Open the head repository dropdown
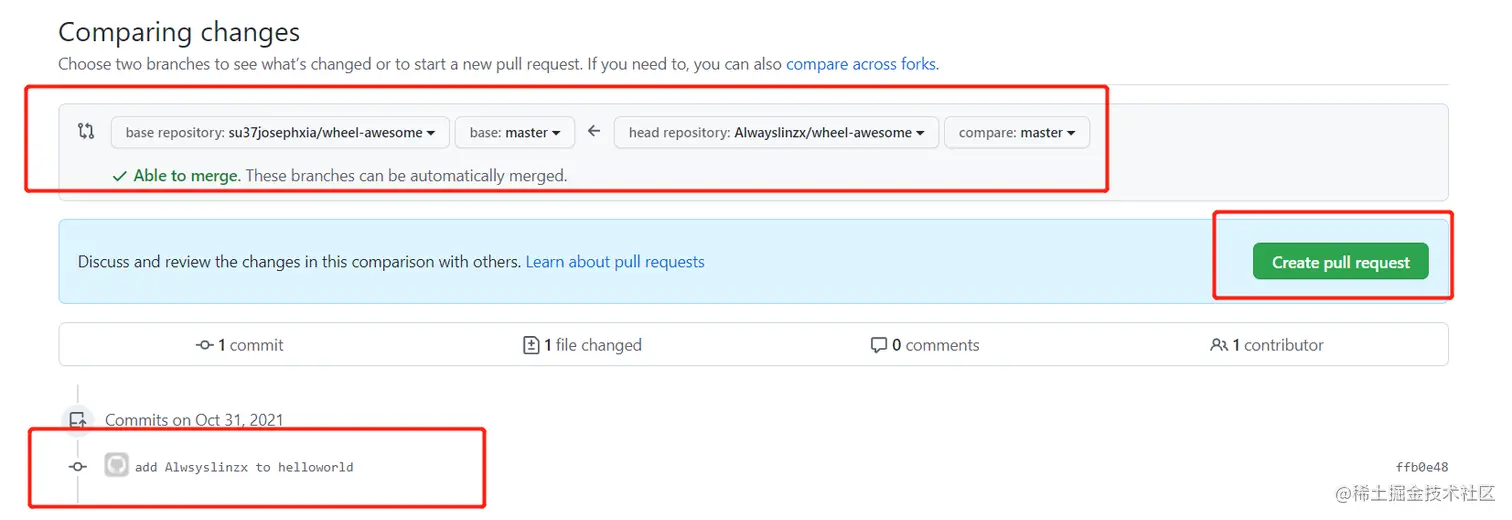 tap(775, 132)
